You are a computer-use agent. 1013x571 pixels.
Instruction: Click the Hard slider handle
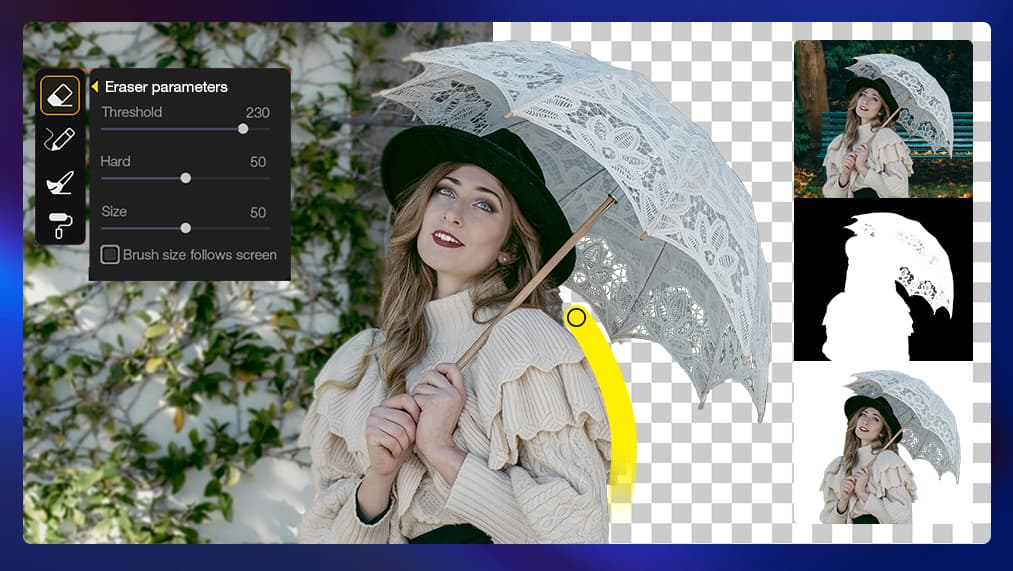click(x=185, y=178)
